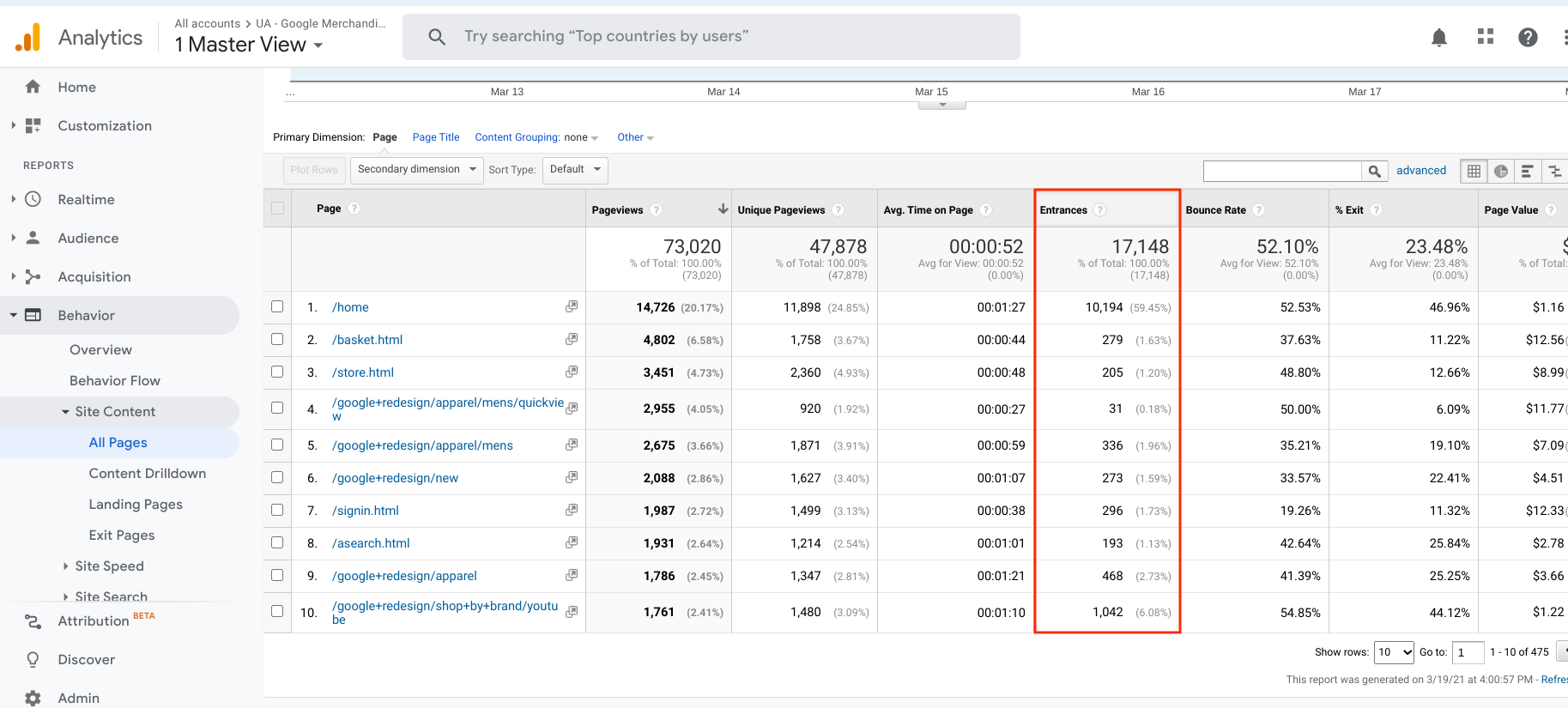Click the Audience person icon

click(33, 238)
